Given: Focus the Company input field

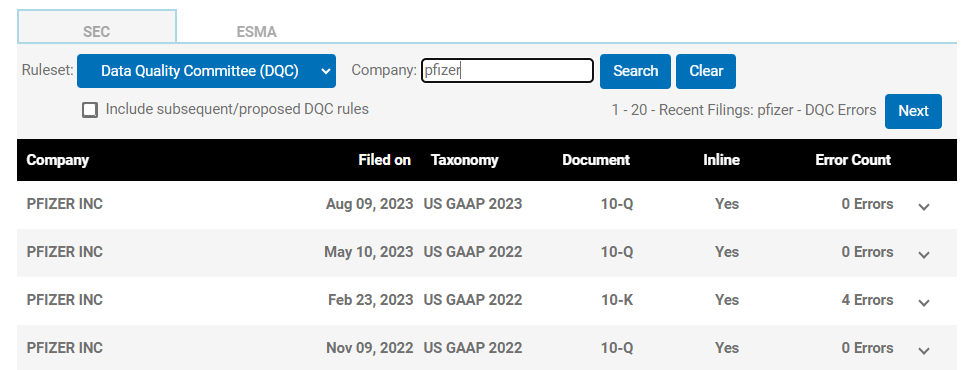Looking at the screenshot, I should pos(507,71).
